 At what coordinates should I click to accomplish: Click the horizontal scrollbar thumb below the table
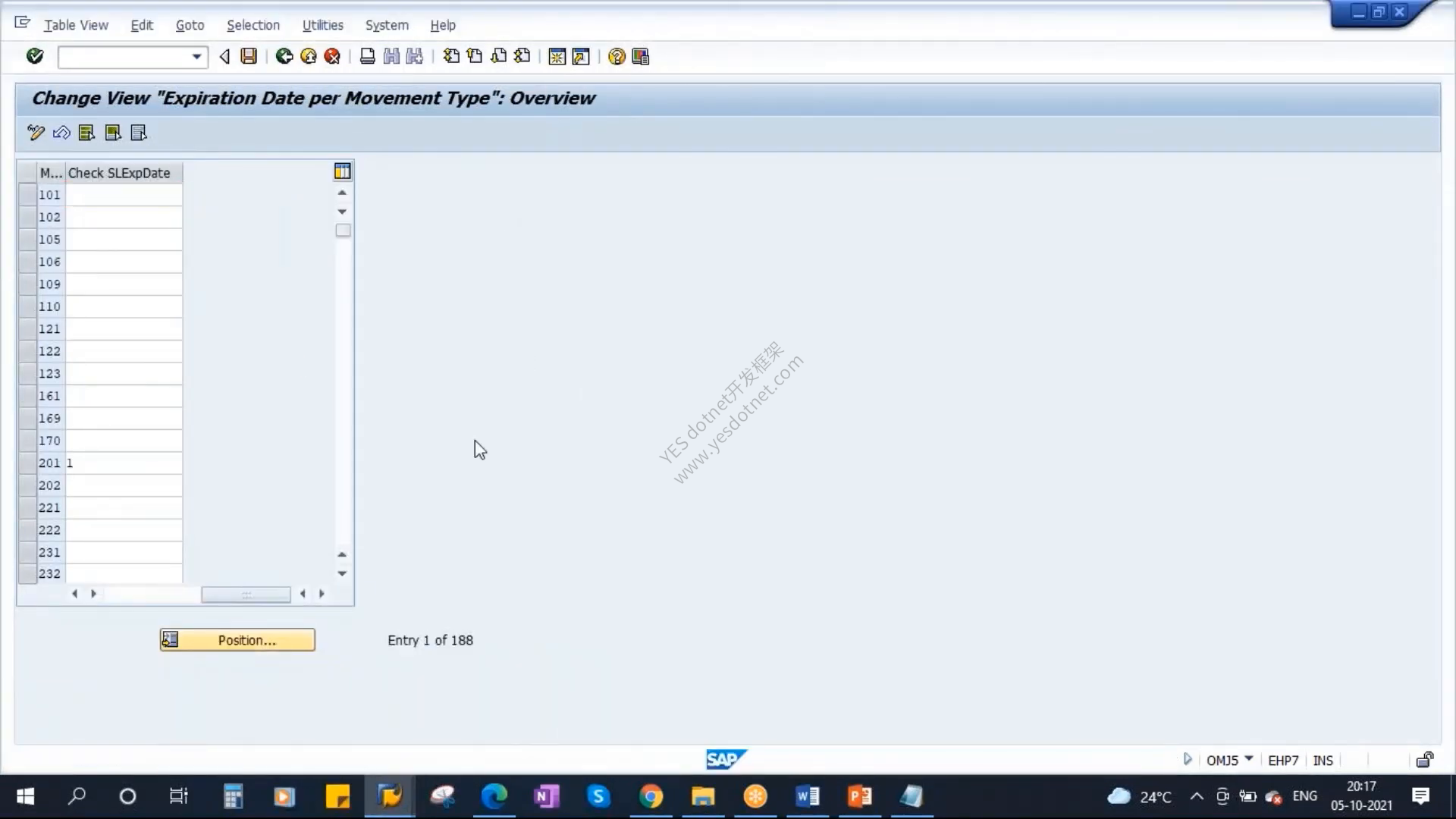pyautogui.click(x=246, y=595)
